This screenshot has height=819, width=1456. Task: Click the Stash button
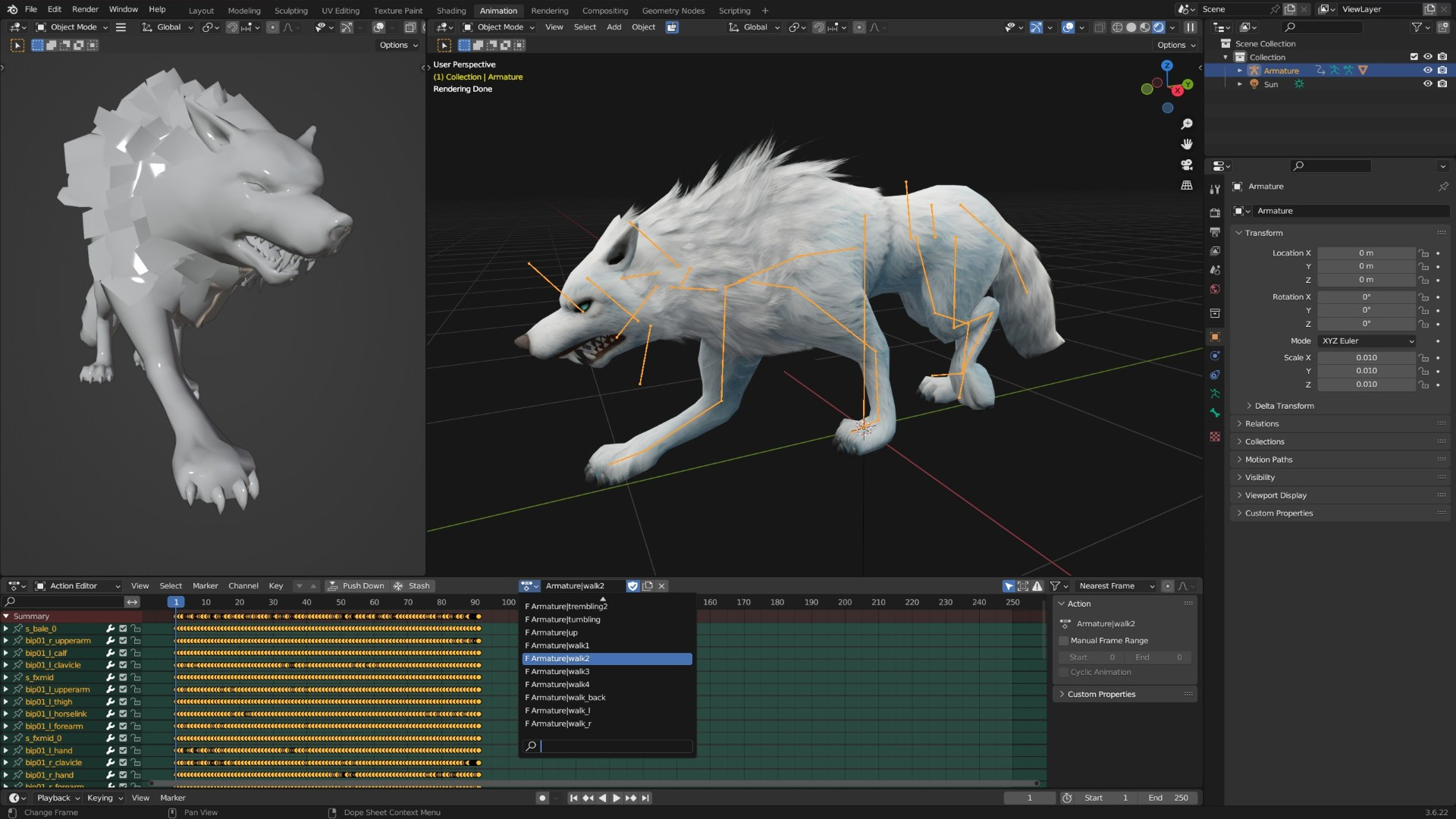tap(413, 586)
